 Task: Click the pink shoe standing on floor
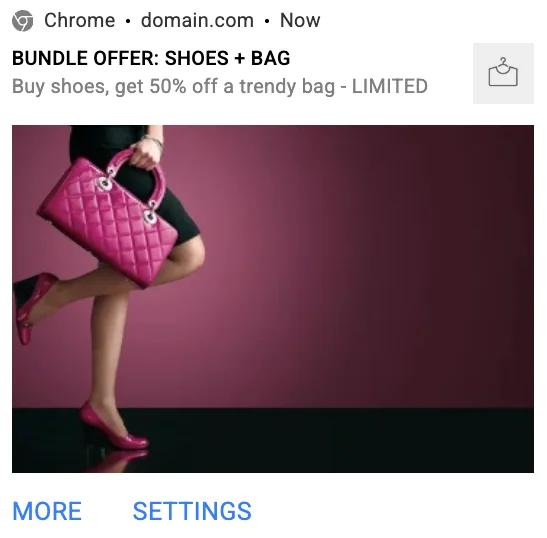click(113, 426)
